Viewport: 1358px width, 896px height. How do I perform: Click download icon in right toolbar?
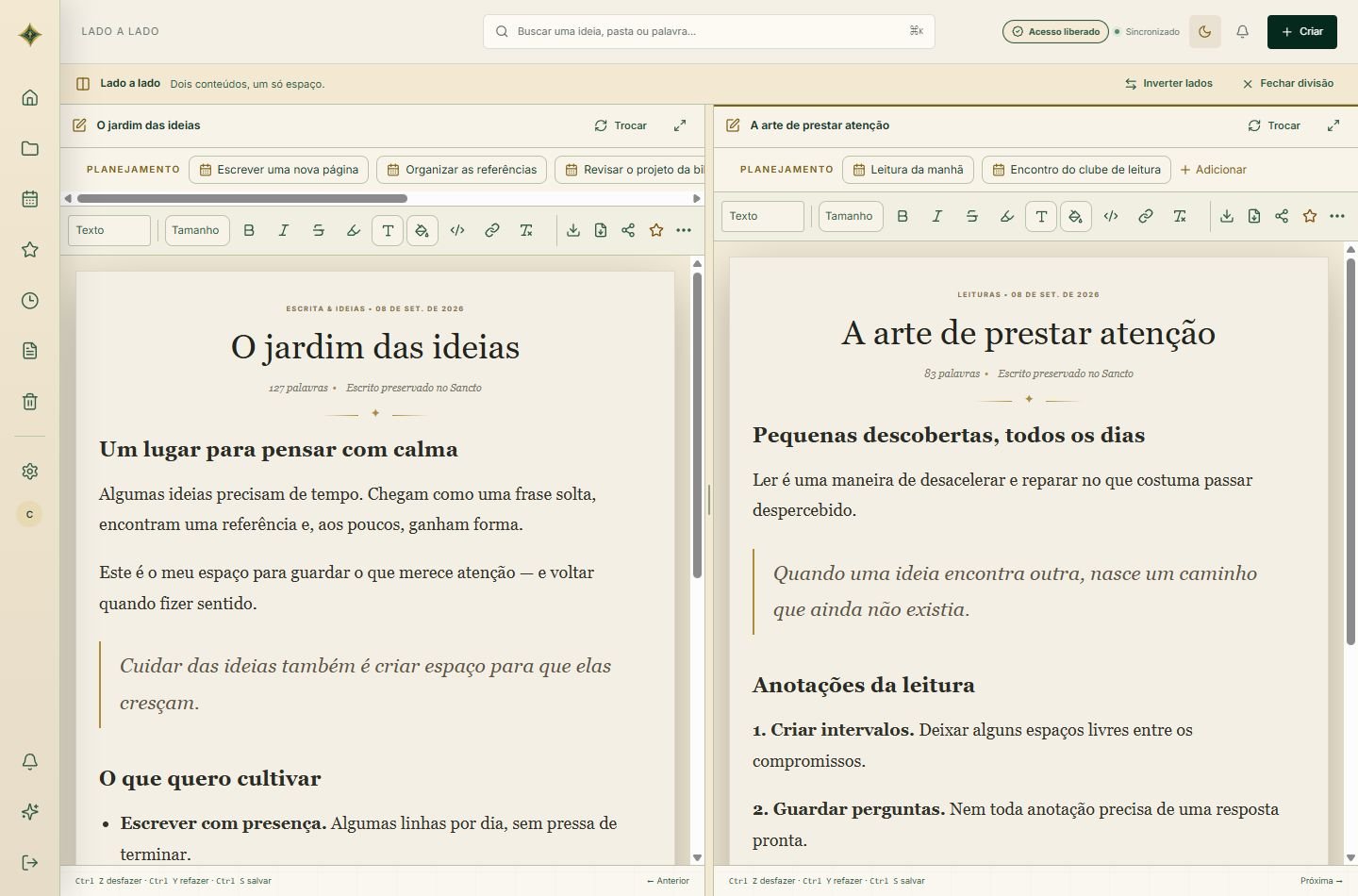click(1227, 216)
